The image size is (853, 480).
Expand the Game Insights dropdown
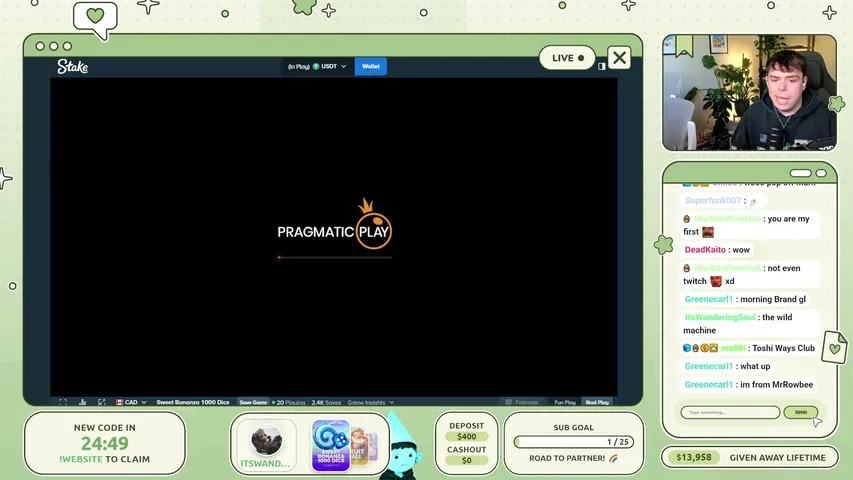point(370,402)
